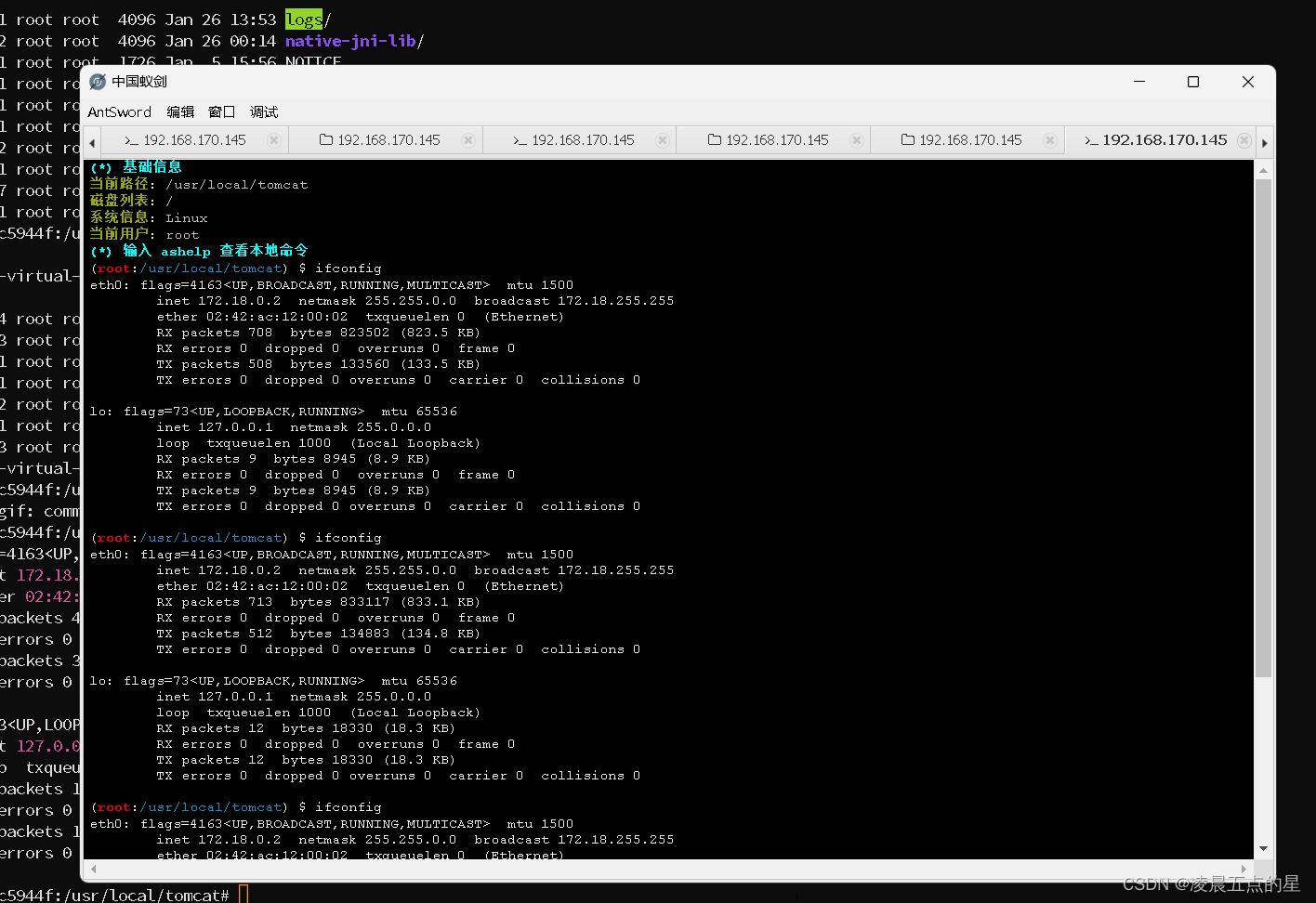The width and height of the screenshot is (1316, 903).
Task: Minimize the 中国蚁剑 window
Action: 1139,82
